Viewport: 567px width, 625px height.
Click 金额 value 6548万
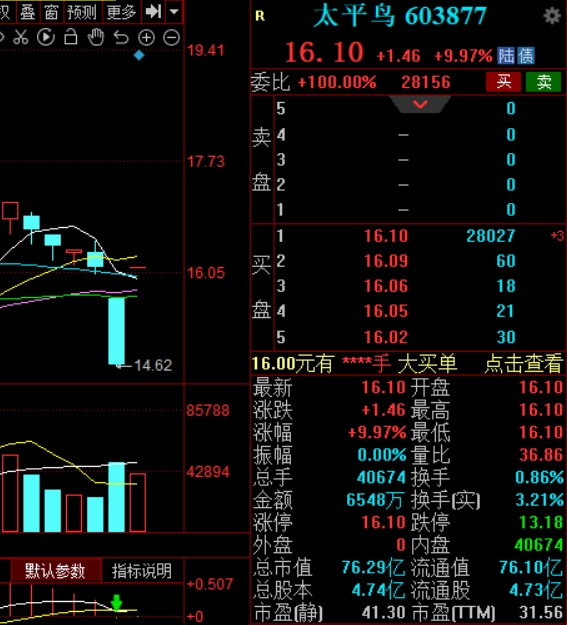point(376,500)
